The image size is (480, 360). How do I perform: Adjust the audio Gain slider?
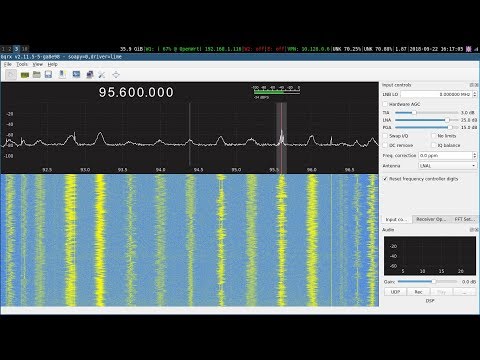pyautogui.click(x=428, y=282)
